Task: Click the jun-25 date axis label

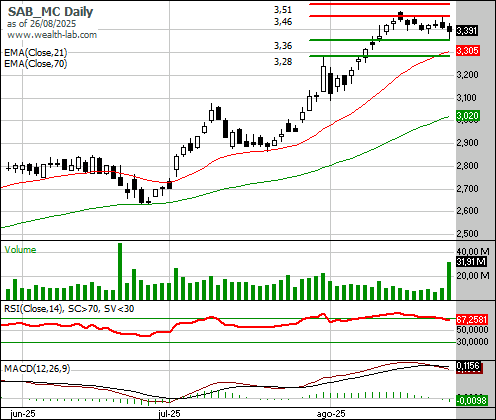Action: click(23, 414)
